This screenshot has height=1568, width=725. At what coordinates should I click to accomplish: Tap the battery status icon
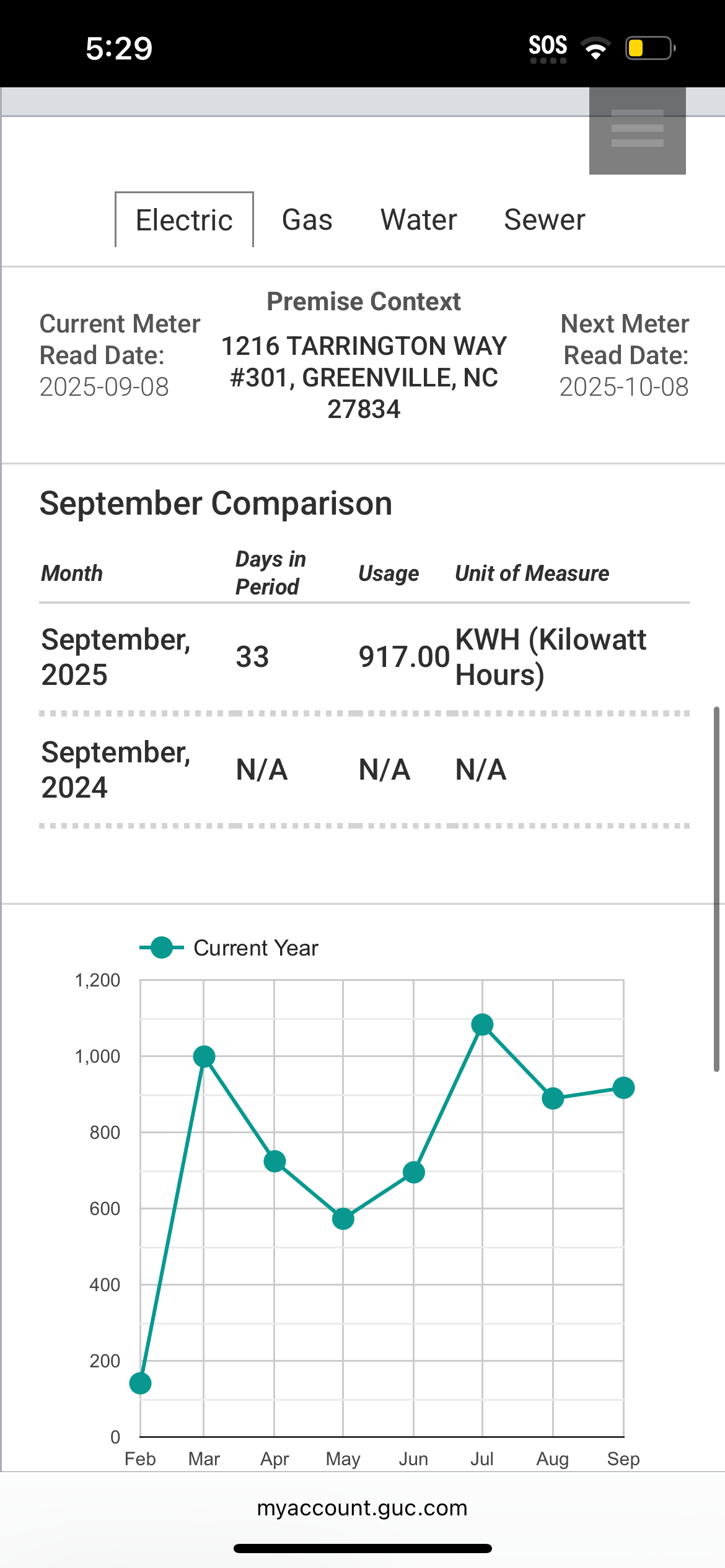[x=649, y=48]
